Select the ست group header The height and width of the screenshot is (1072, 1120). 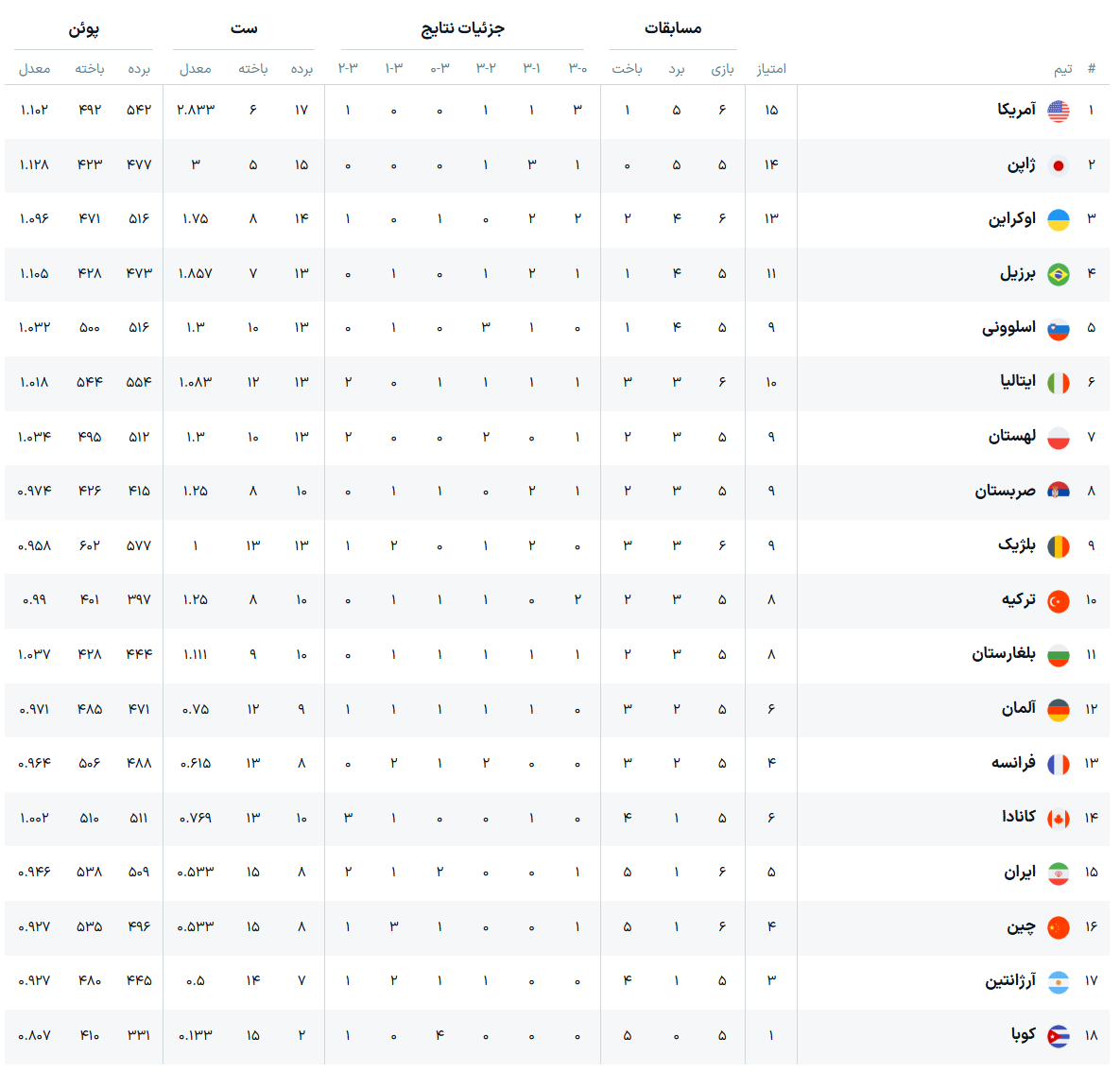point(244,28)
